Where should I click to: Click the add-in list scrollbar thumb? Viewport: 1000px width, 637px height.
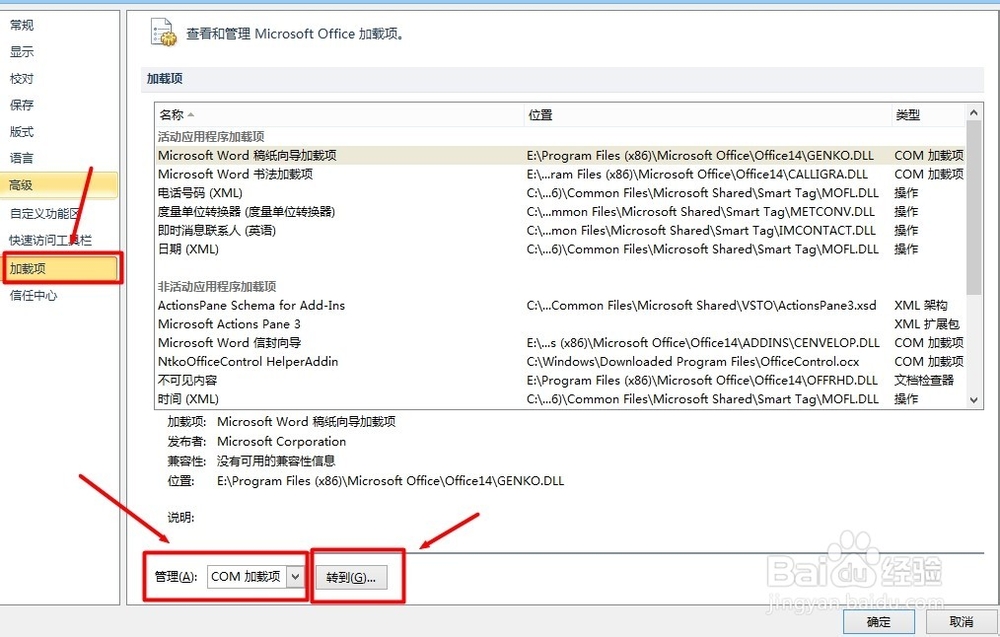coord(974,207)
